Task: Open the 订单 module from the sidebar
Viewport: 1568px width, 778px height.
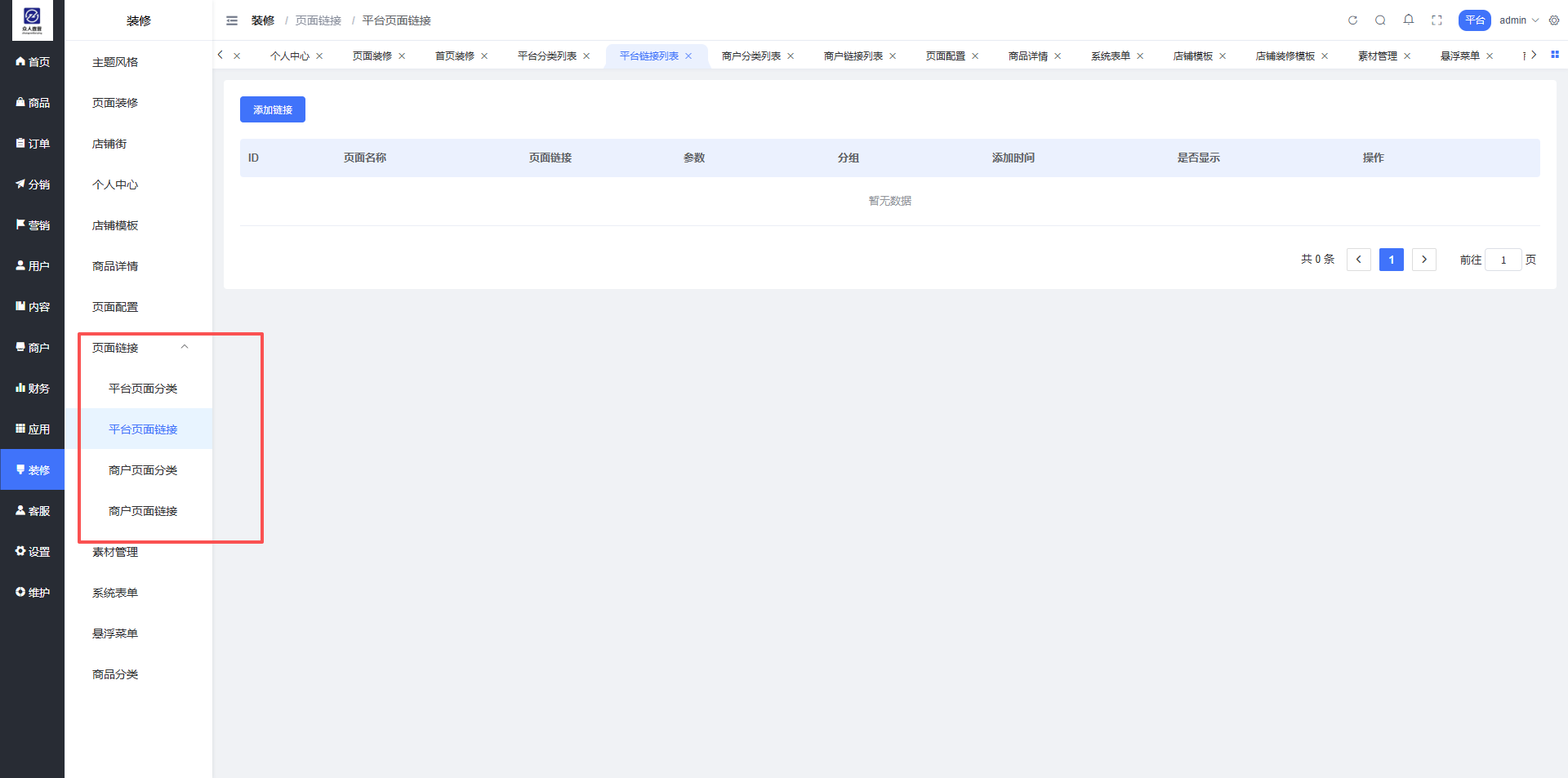Action: click(x=33, y=143)
